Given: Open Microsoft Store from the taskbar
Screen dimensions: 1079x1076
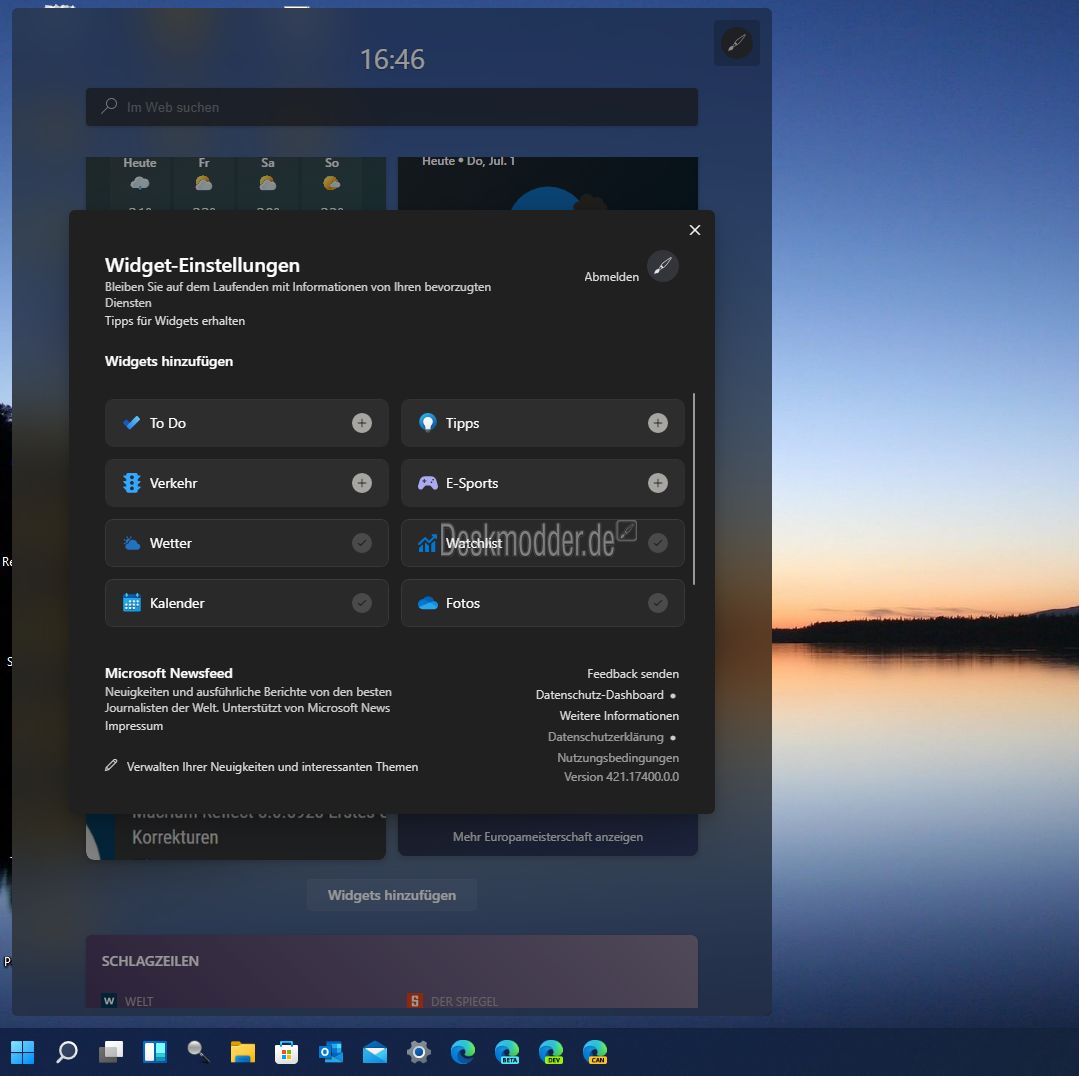Looking at the screenshot, I should click(286, 1052).
